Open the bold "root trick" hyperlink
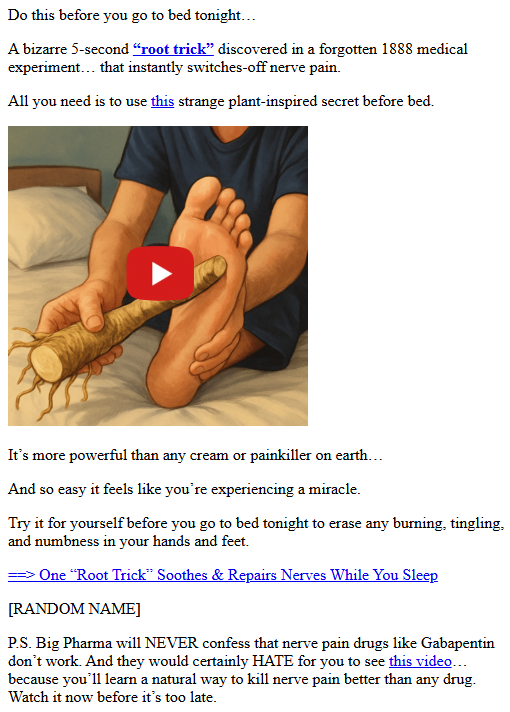510x712 pixels. coord(173,49)
